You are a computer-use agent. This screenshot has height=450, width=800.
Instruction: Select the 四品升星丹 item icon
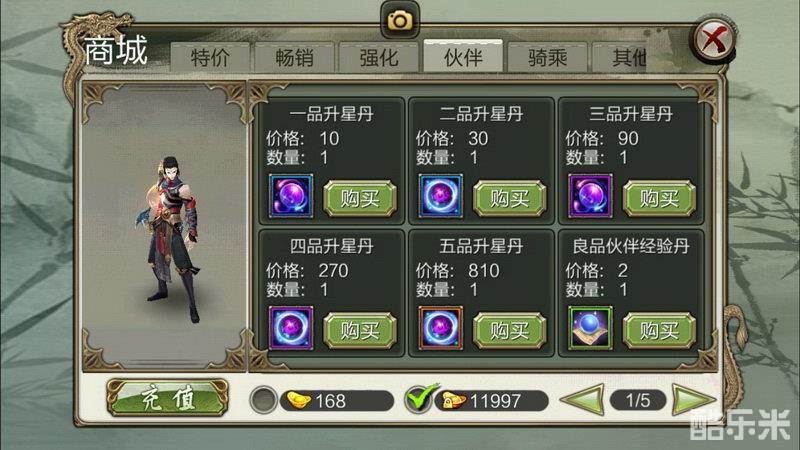tap(291, 328)
